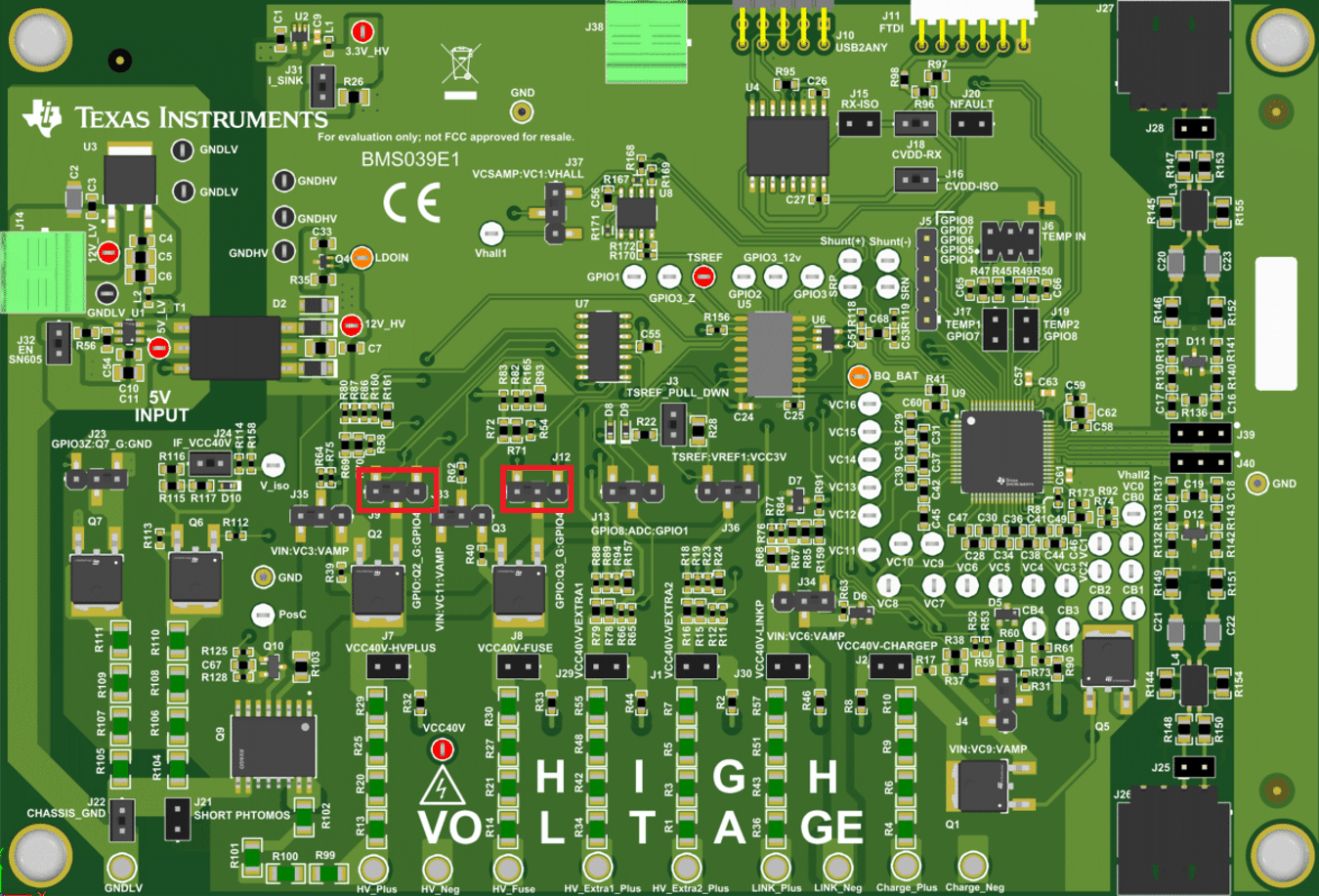Screen dimensions: 1319x896
Task: Click the J20 NFAULT jumper
Action: 971,124
